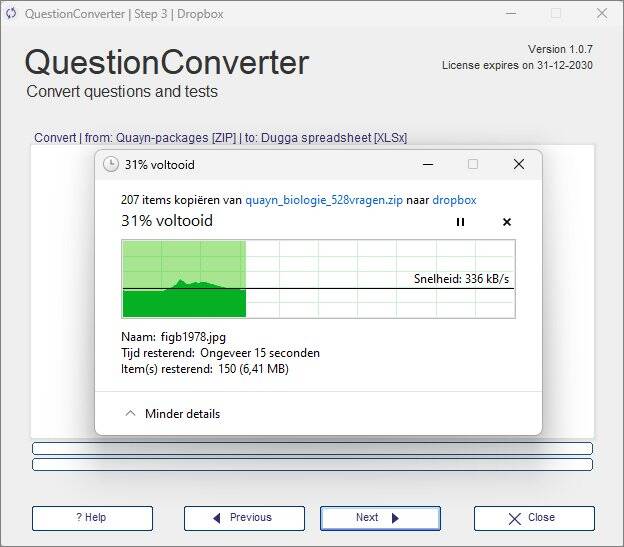Cancel the copy with the small X
Viewport: 624px width, 547px height.
click(507, 222)
